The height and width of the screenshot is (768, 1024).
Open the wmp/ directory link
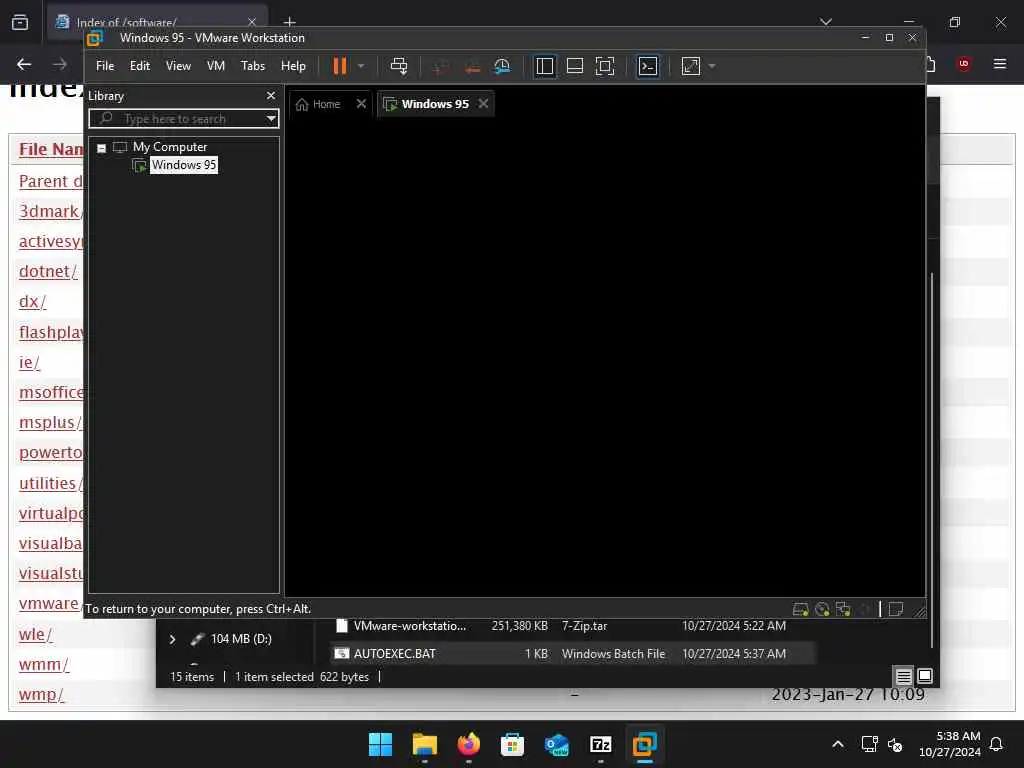coord(41,694)
